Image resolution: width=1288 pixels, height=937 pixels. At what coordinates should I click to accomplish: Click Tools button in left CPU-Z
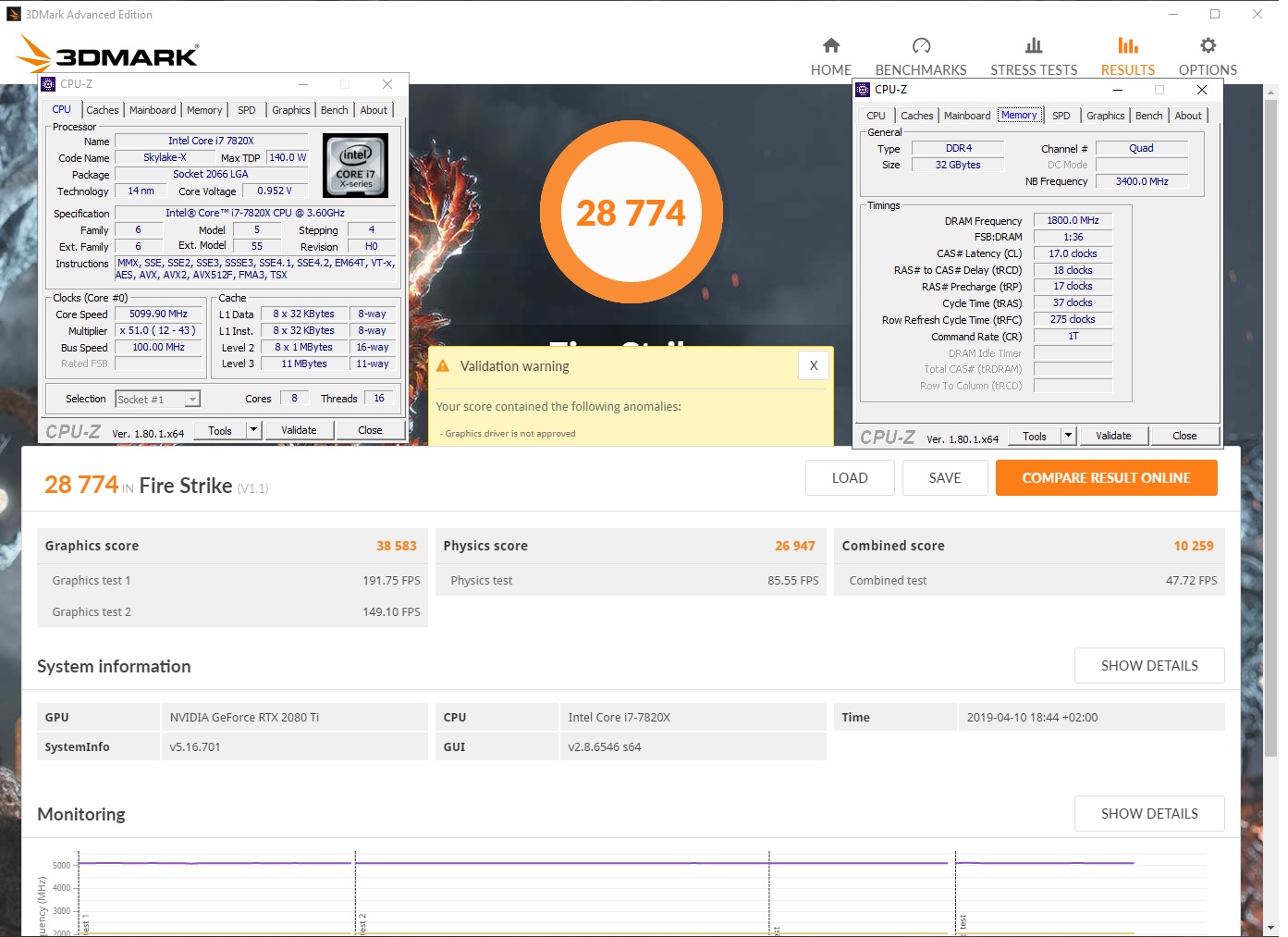coord(220,430)
